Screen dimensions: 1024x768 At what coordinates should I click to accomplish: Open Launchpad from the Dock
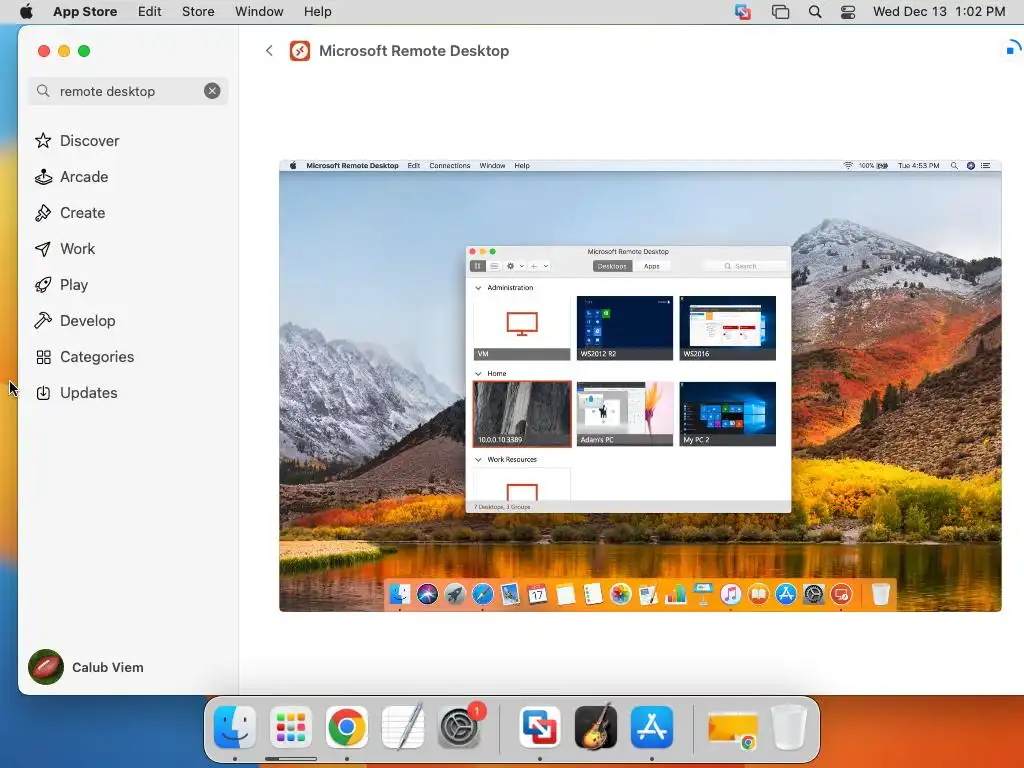coord(291,727)
